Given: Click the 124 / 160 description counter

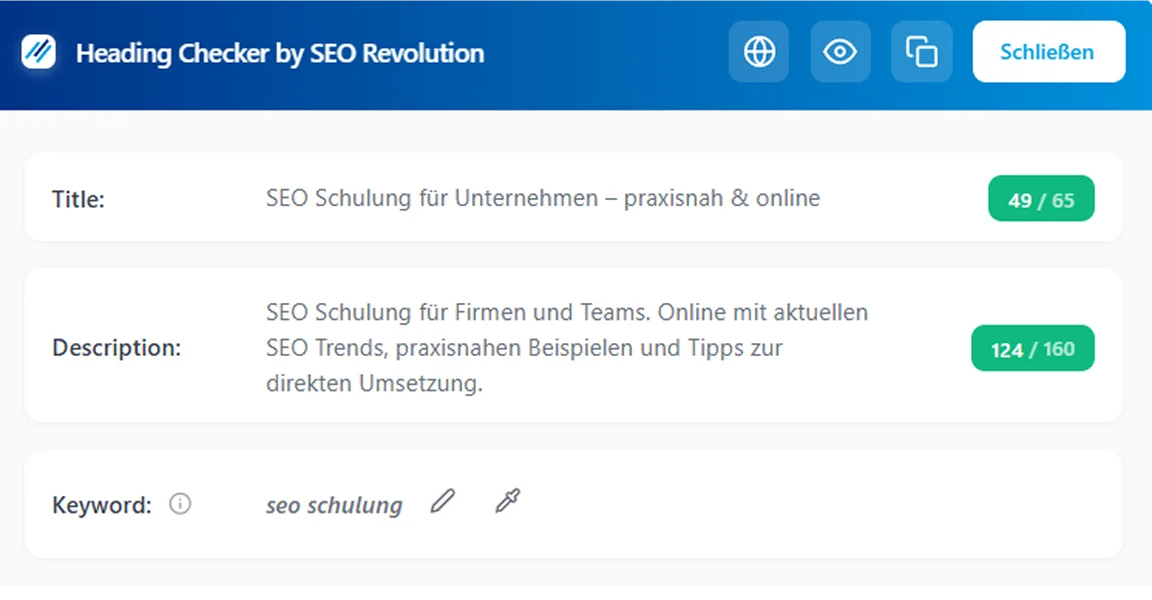Looking at the screenshot, I should click(x=1033, y=348).
